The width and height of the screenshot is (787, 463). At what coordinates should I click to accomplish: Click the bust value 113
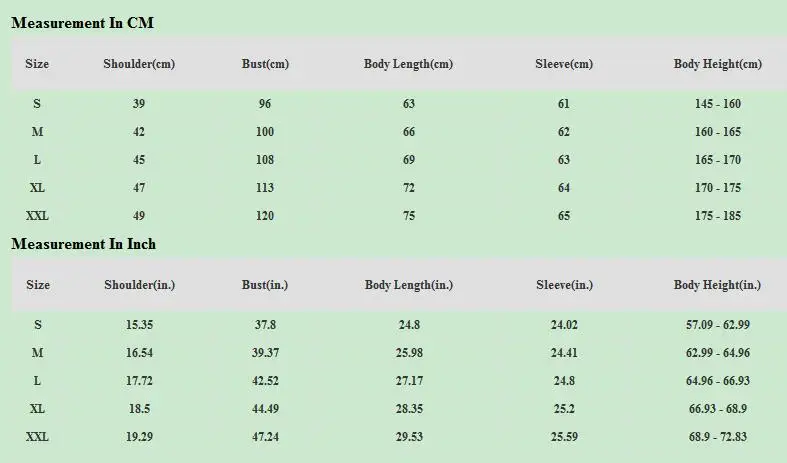[x=265, y=188]
